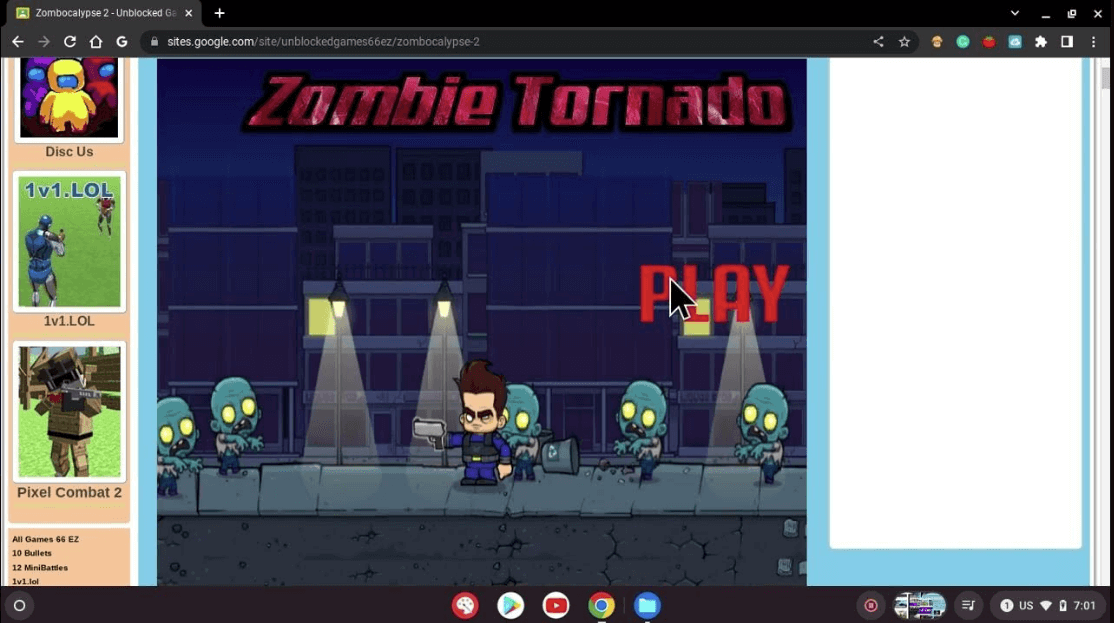Close the Zombocalypse 2 tab

tap(188, 13)
